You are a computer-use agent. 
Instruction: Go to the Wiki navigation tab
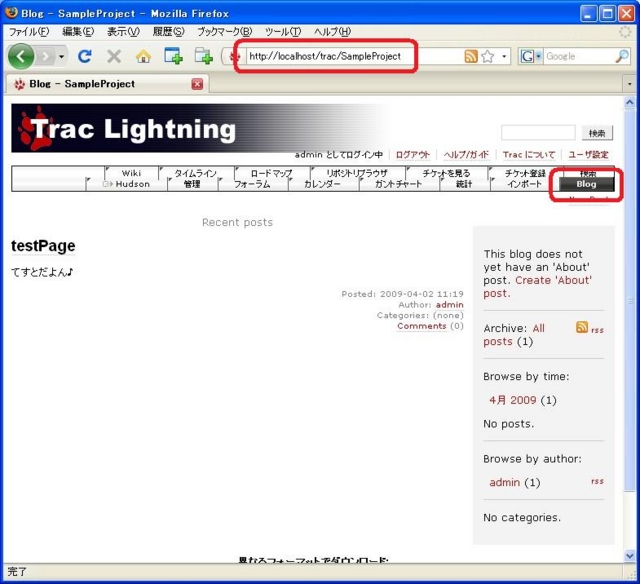131,173
